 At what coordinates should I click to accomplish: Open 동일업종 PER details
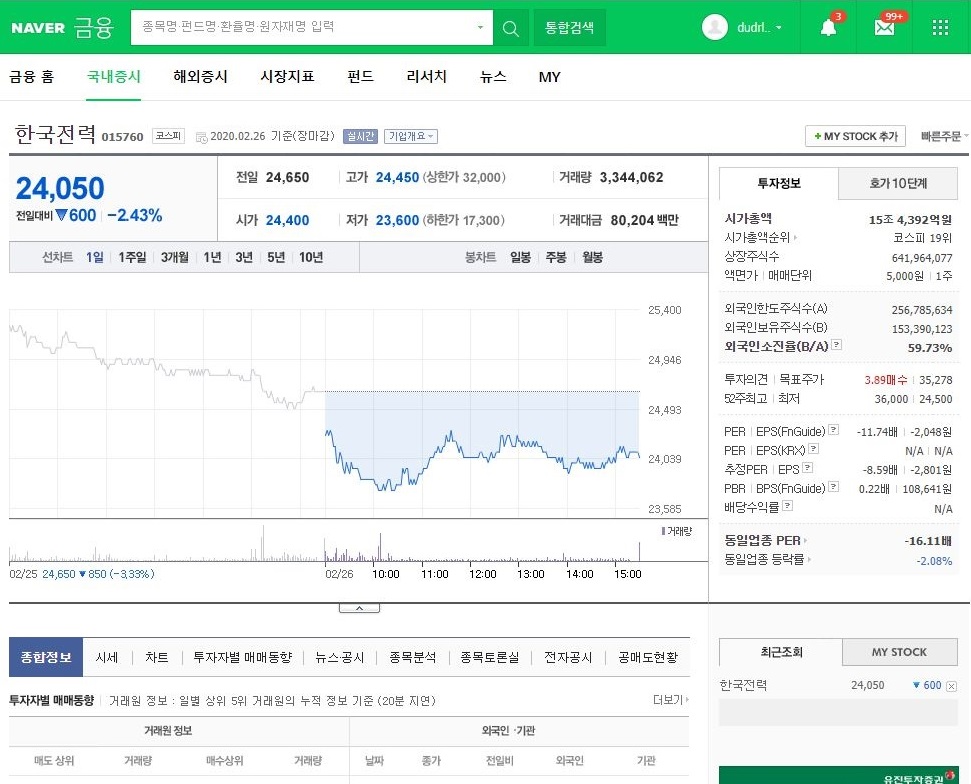(x=765, y=541)
